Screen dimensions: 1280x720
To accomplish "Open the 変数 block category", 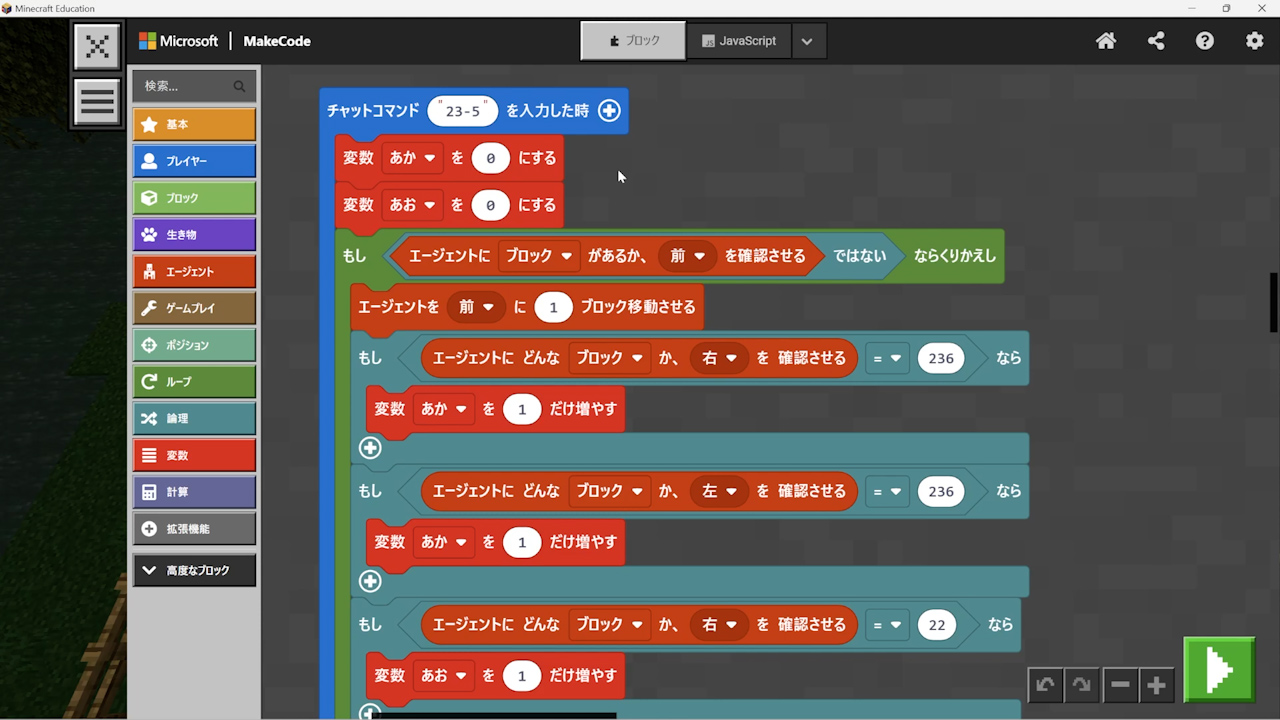I will click(194, 455).
